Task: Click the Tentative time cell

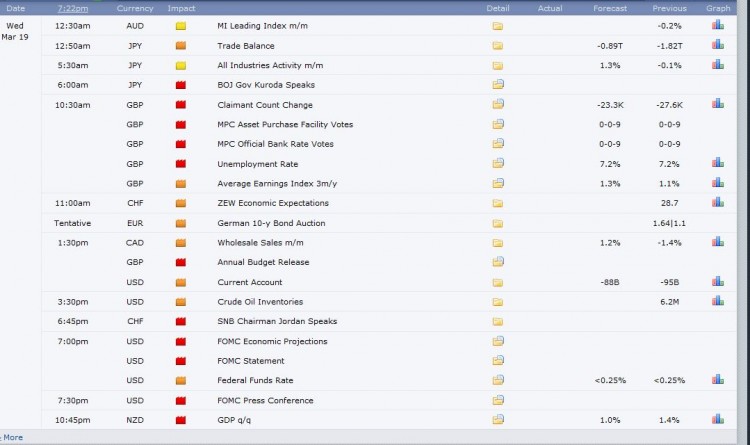Action: point(72,223)
